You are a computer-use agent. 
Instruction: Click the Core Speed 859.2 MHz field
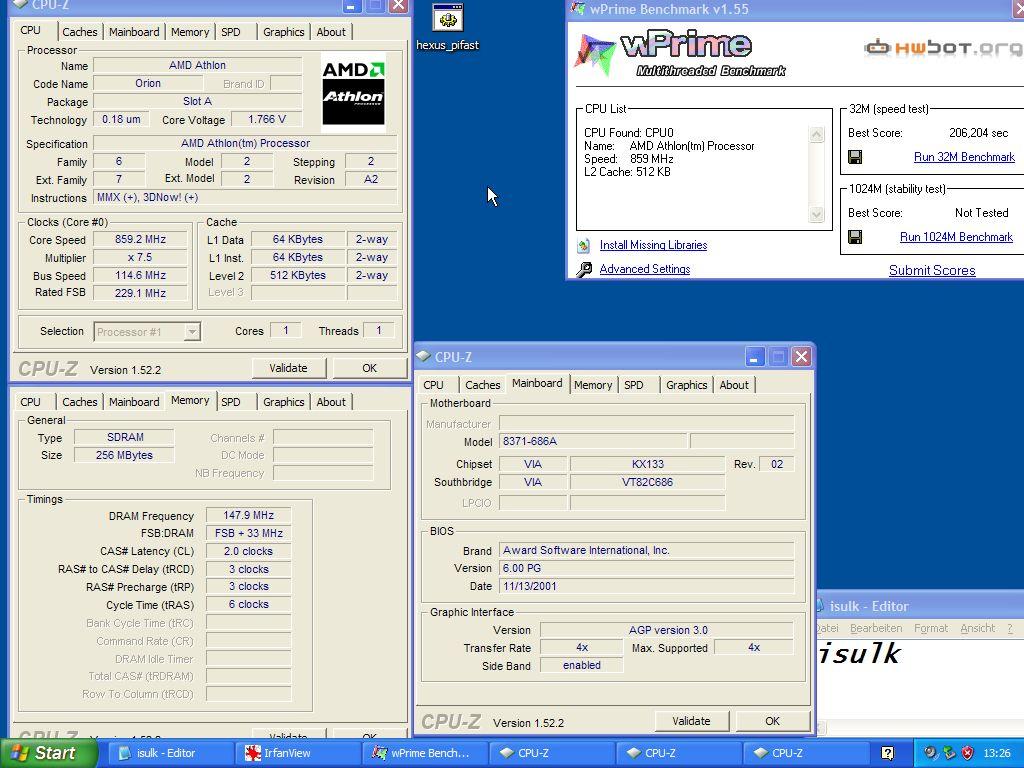(140, 240)
